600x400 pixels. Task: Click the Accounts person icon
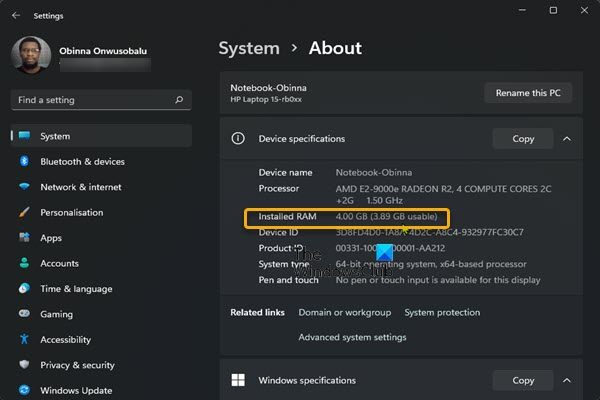tap(24, 263)
